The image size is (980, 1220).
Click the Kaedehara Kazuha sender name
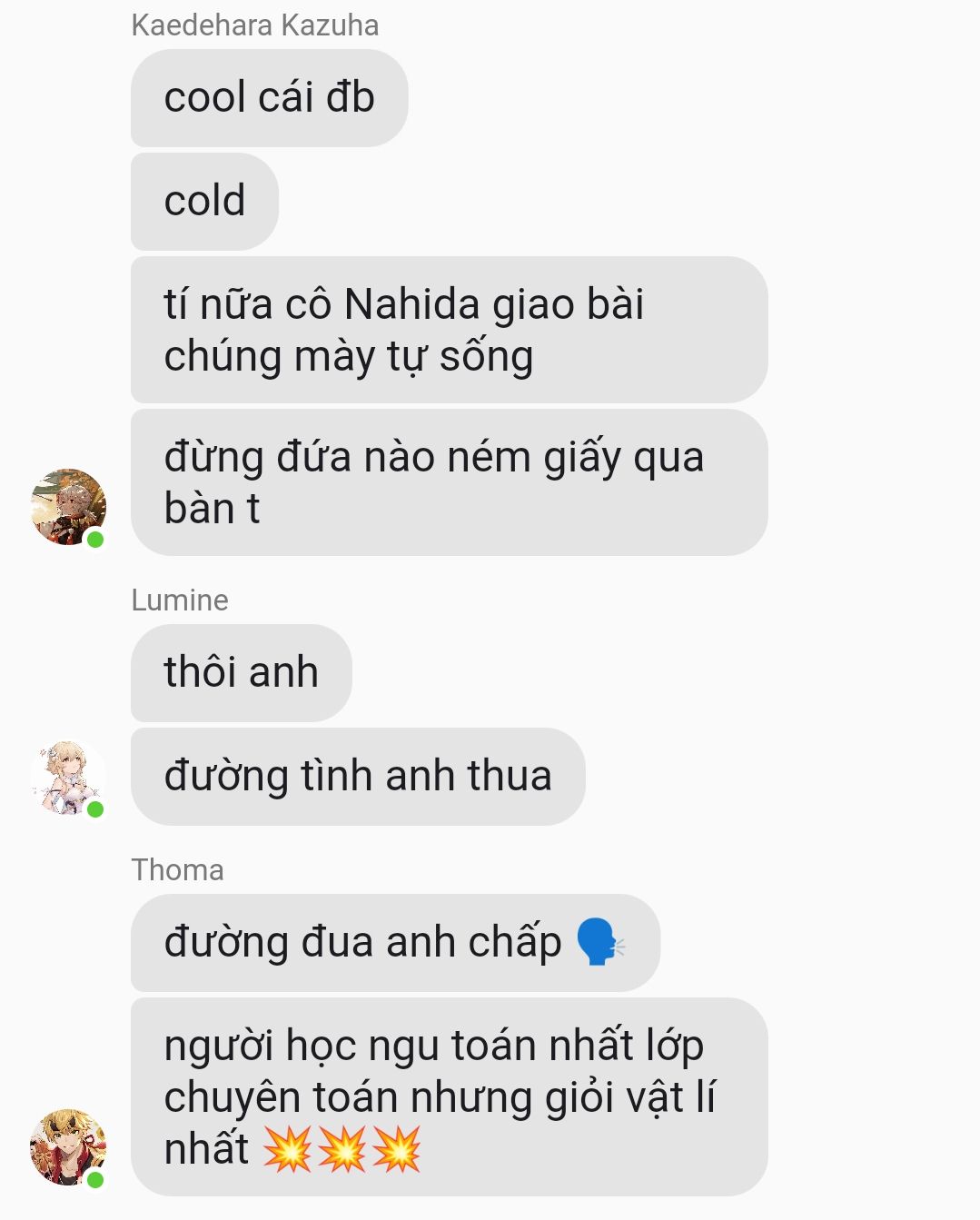tap(255, 25)
